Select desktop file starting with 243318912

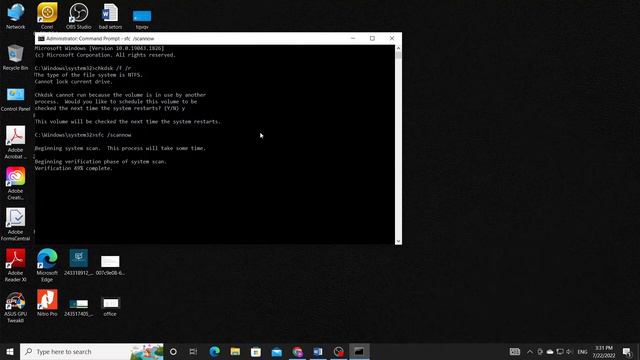78,262
